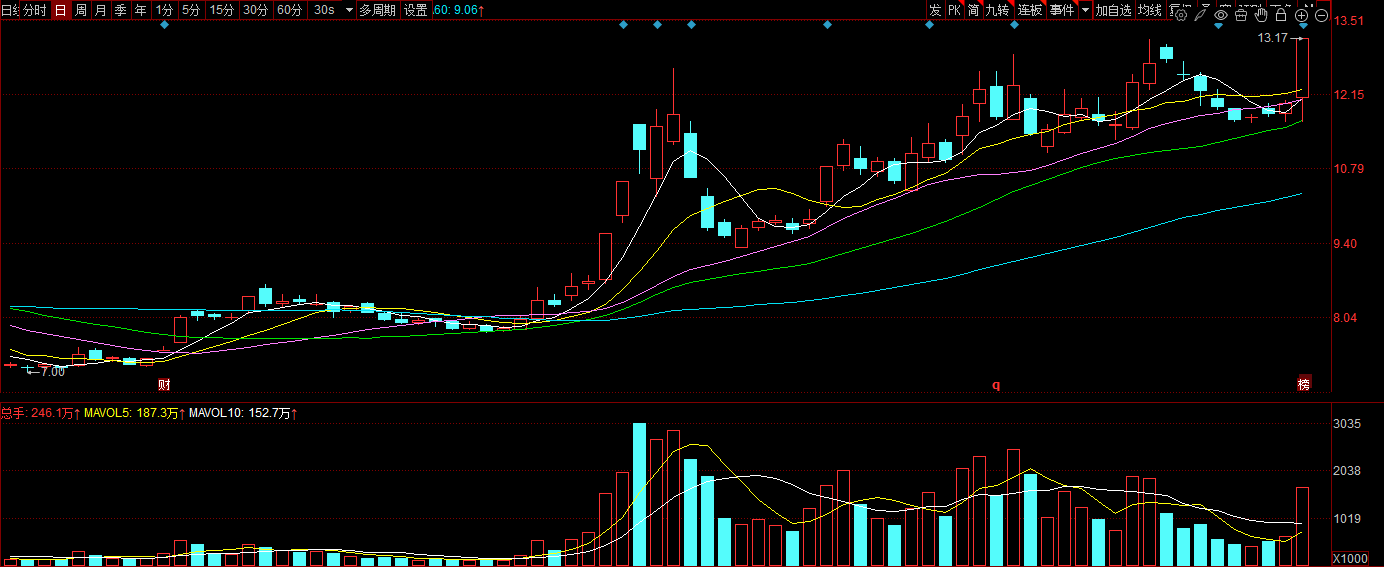The width and height of the screenshot is (1384, 567).
Task: Click the 7.00 low price label
Action: (x=51, y=371)
